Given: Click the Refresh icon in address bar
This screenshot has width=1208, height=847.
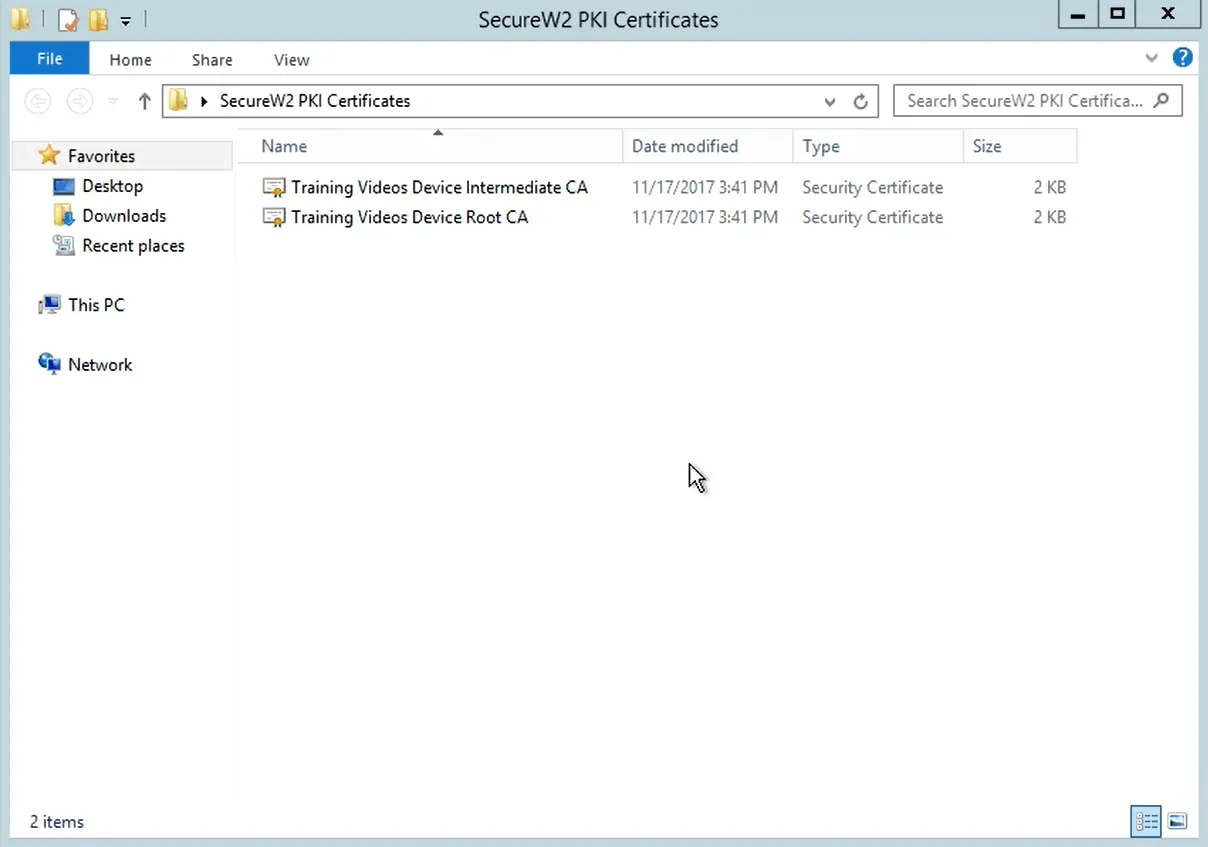Looking at the screenshot, I should click(x=860, y=101).
